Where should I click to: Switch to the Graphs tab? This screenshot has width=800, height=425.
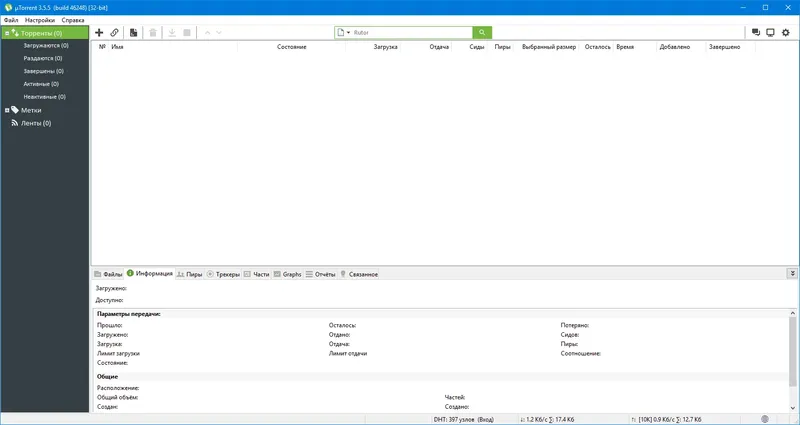(x=288, y=274)
